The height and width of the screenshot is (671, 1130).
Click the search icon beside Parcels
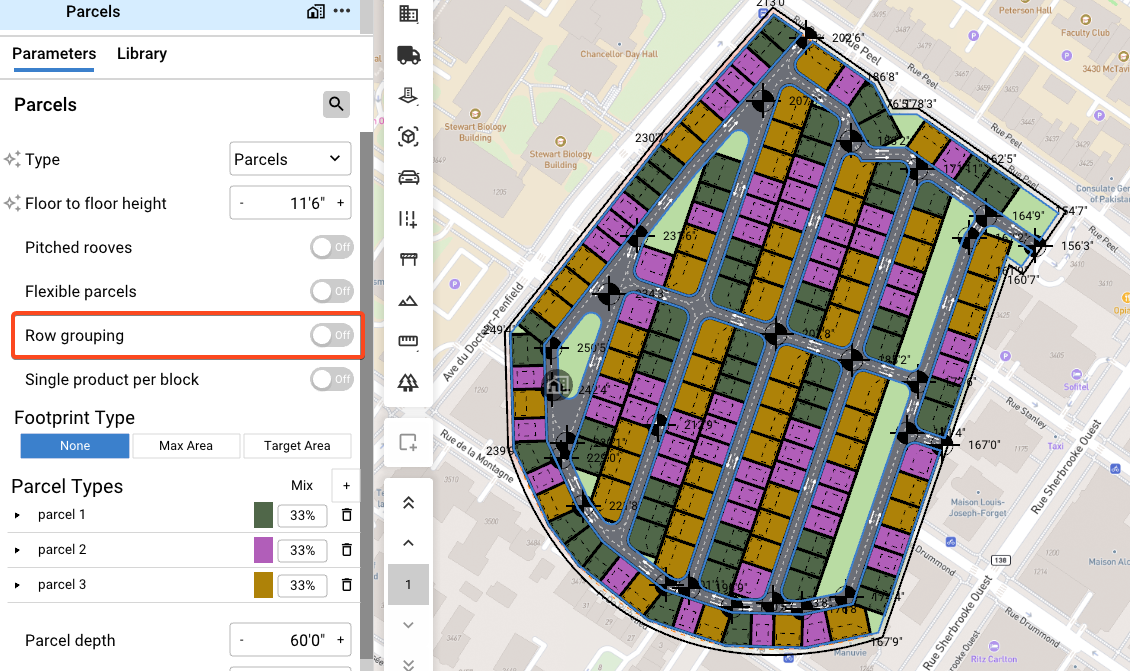point(336,105)
